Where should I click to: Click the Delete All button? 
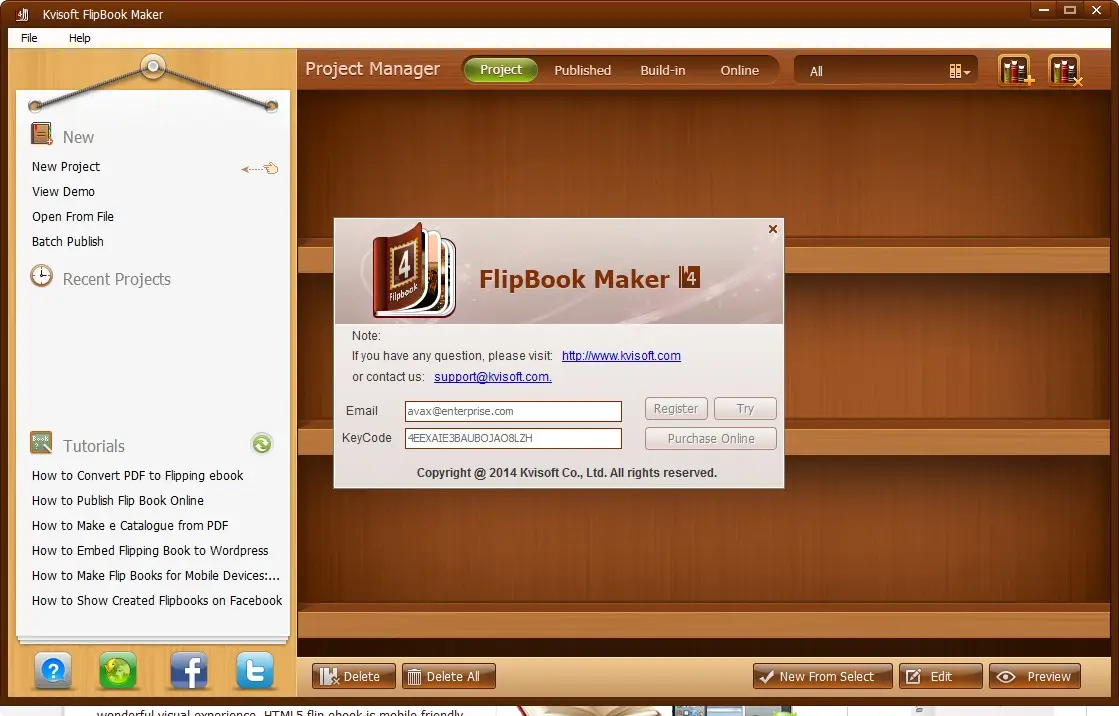tap(448, 676)
